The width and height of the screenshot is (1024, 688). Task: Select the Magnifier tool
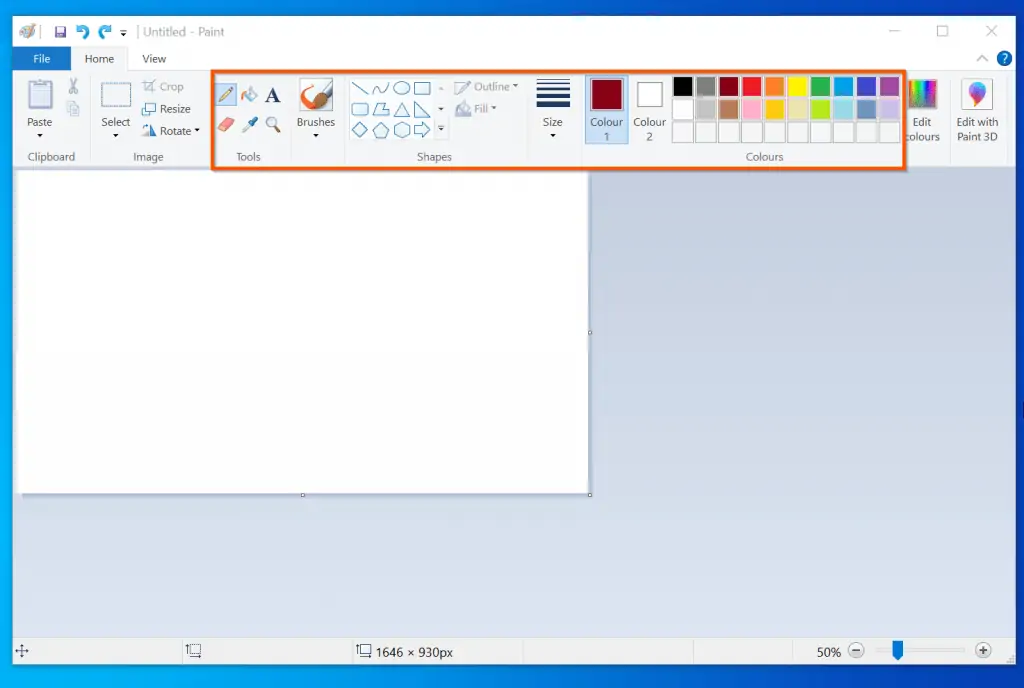(x=272, y=123)
